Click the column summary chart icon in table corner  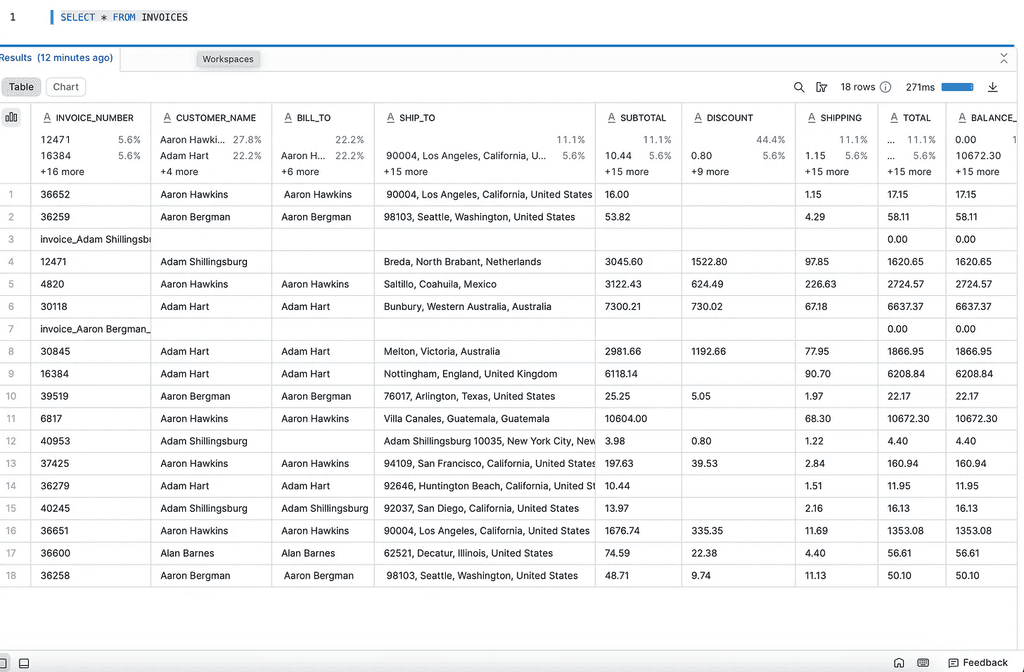tap(13, 117)
